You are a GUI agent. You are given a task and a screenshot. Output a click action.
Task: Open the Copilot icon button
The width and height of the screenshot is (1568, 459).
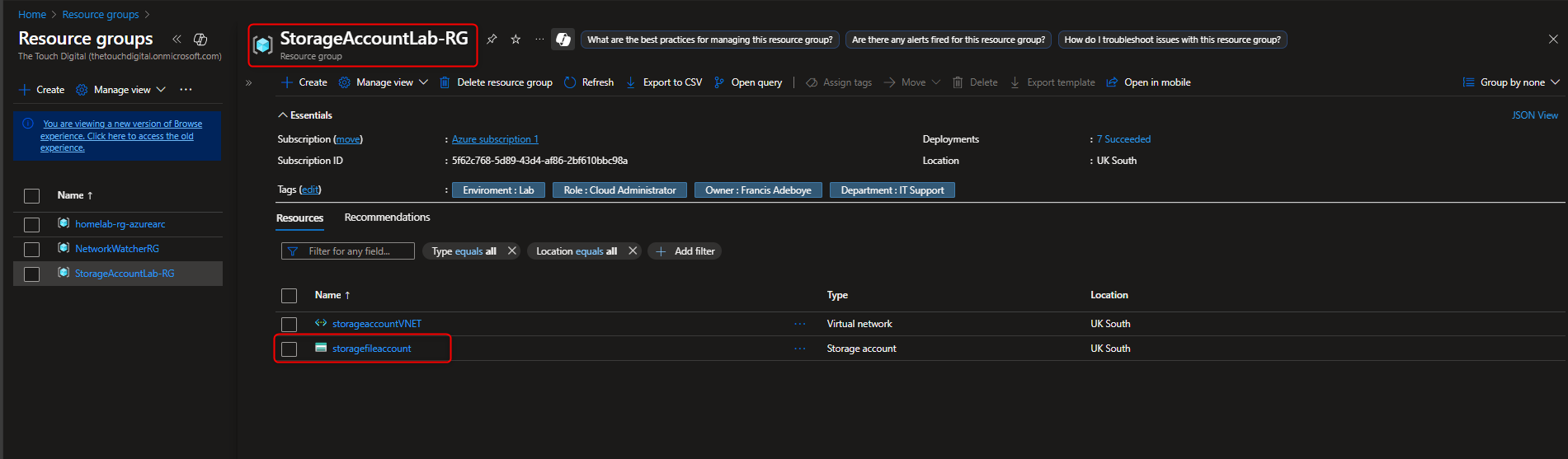563,39
